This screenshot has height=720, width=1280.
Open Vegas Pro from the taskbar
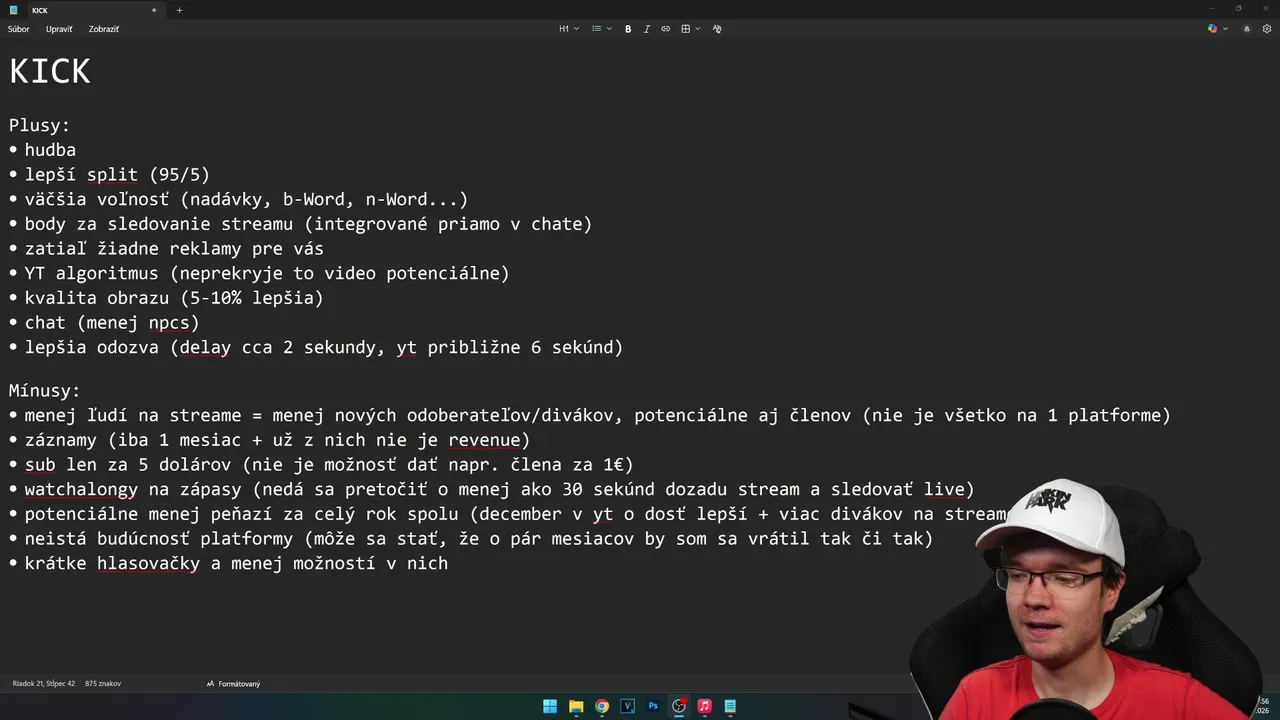[628, 706]
